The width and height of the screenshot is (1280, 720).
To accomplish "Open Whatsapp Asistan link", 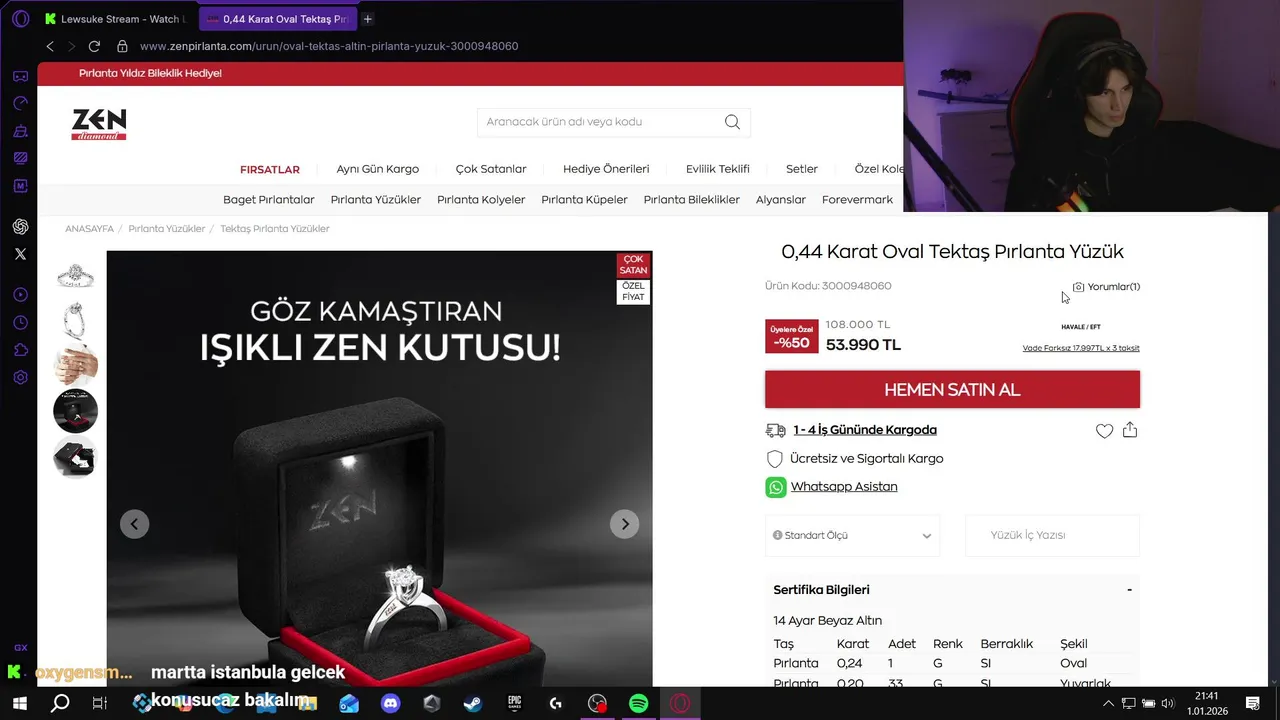I will click(x=844, y=487).
